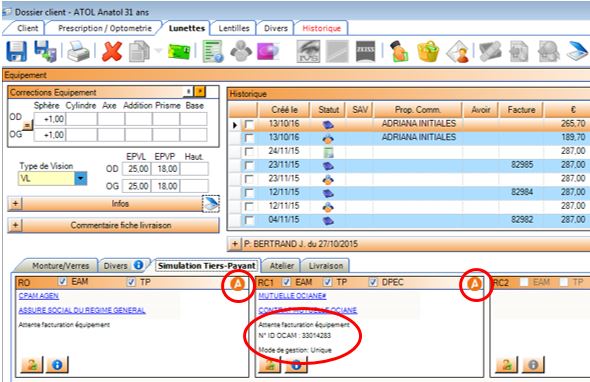Open the MUTUELLE OCIANE# link
This screenshot has height=382, width=590.
[x=292, y=296]
